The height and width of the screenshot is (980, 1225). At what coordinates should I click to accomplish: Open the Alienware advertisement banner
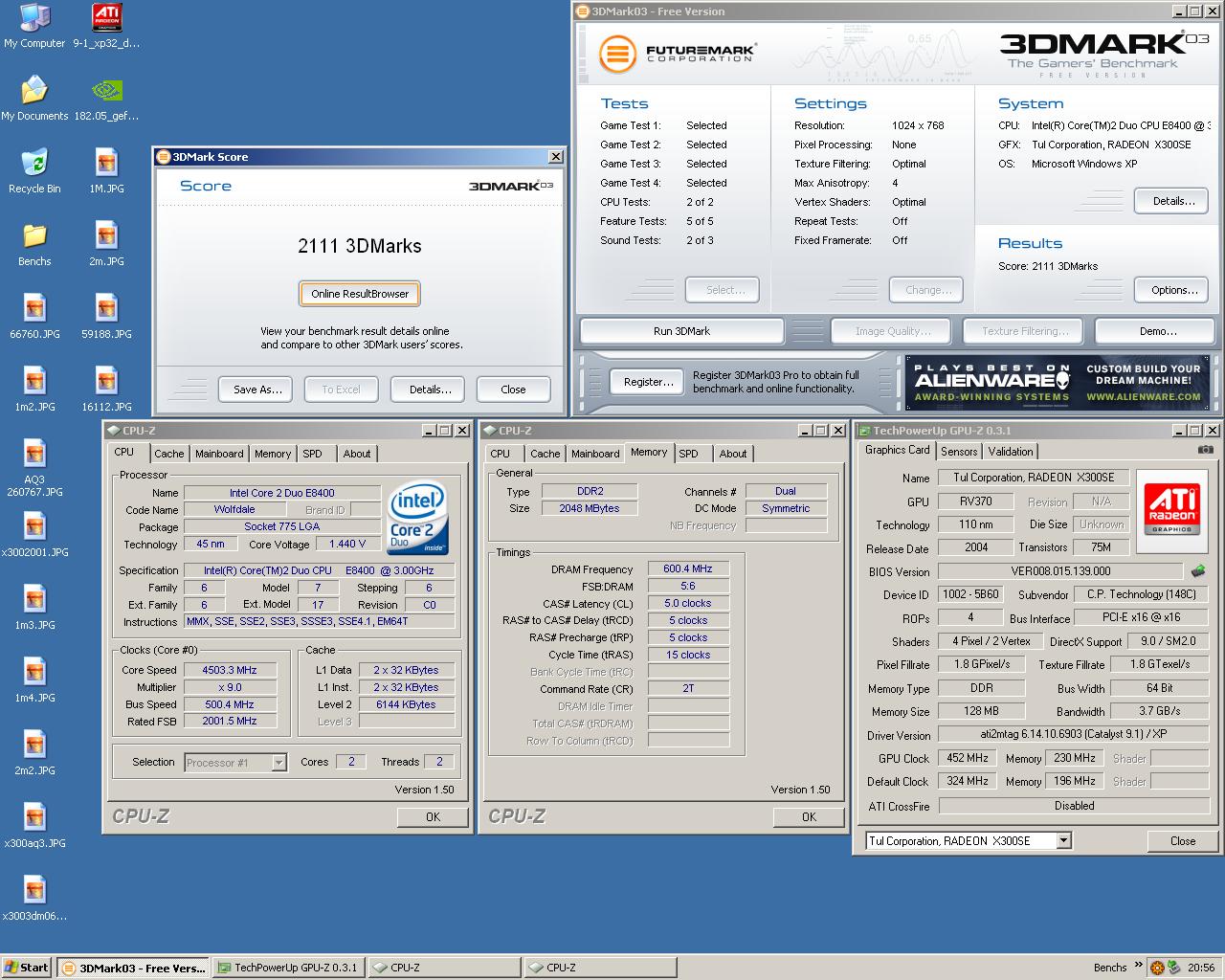point(1058,383)
